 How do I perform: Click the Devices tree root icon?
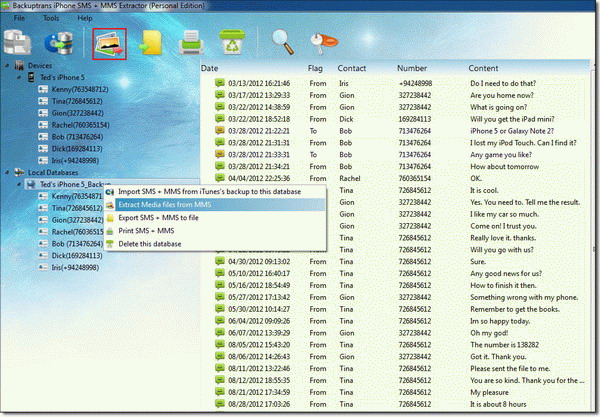[19, 65]
